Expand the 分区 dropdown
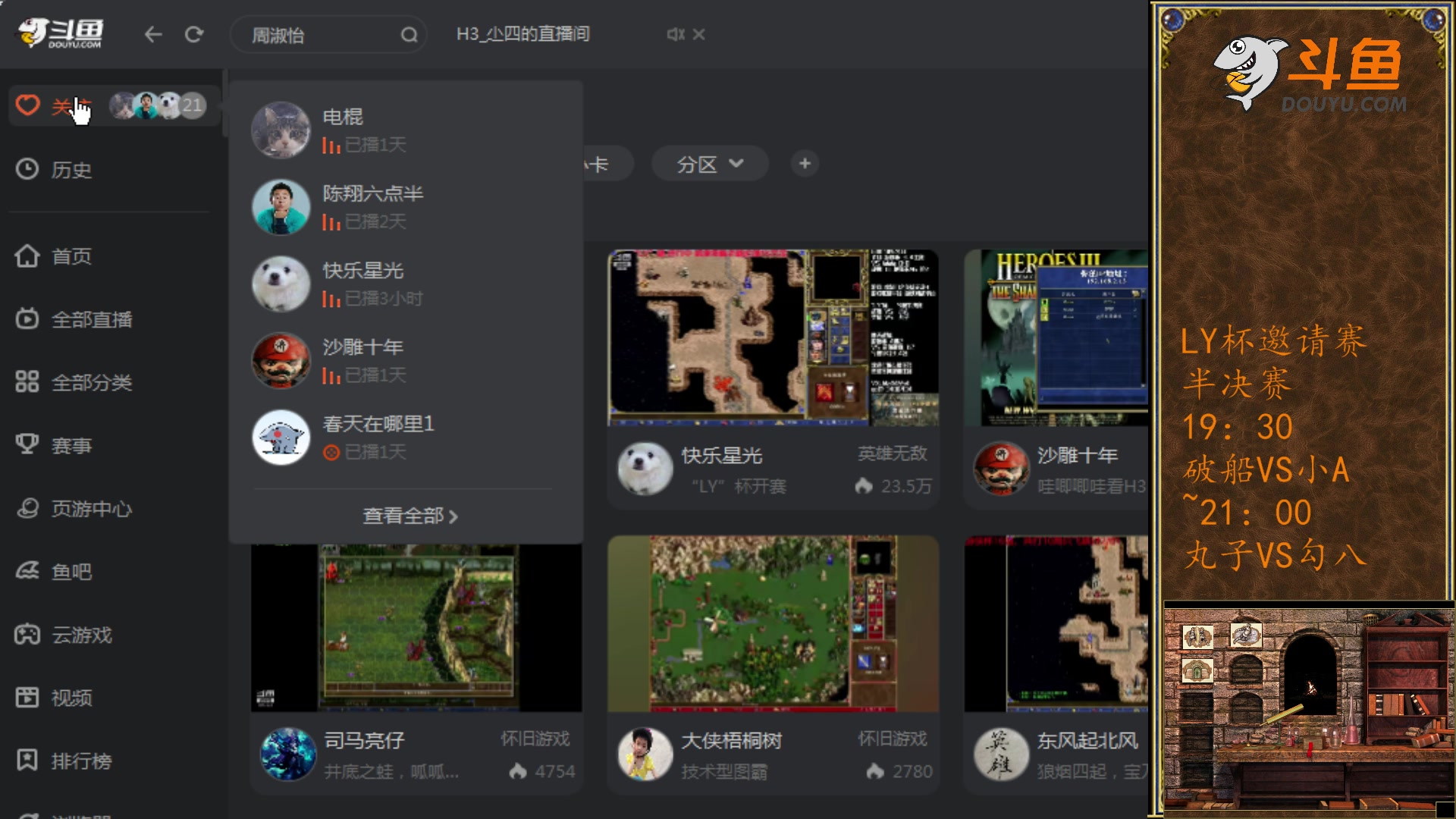The height and width of the screenshot is (819, 1456). [710, 164]
